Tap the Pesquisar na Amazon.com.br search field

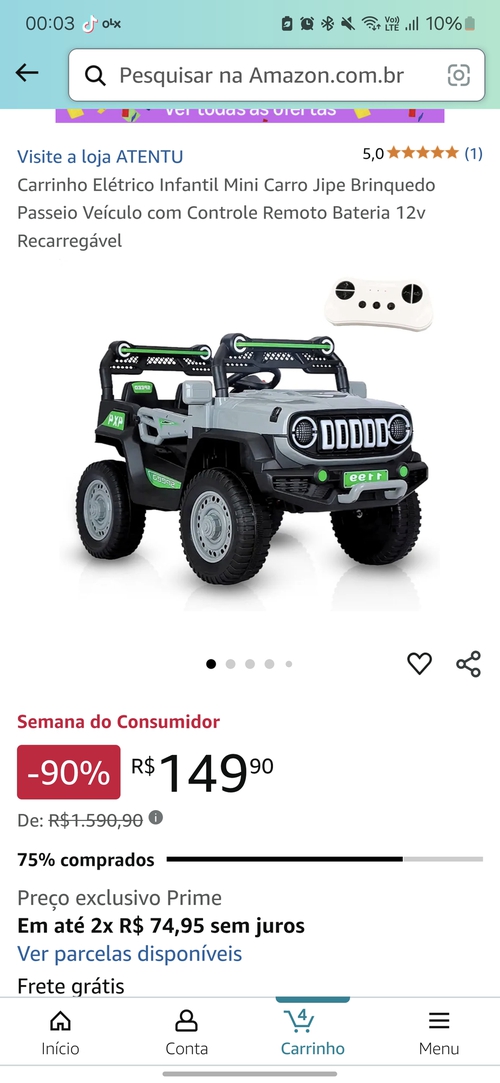[x=276, y=75]
